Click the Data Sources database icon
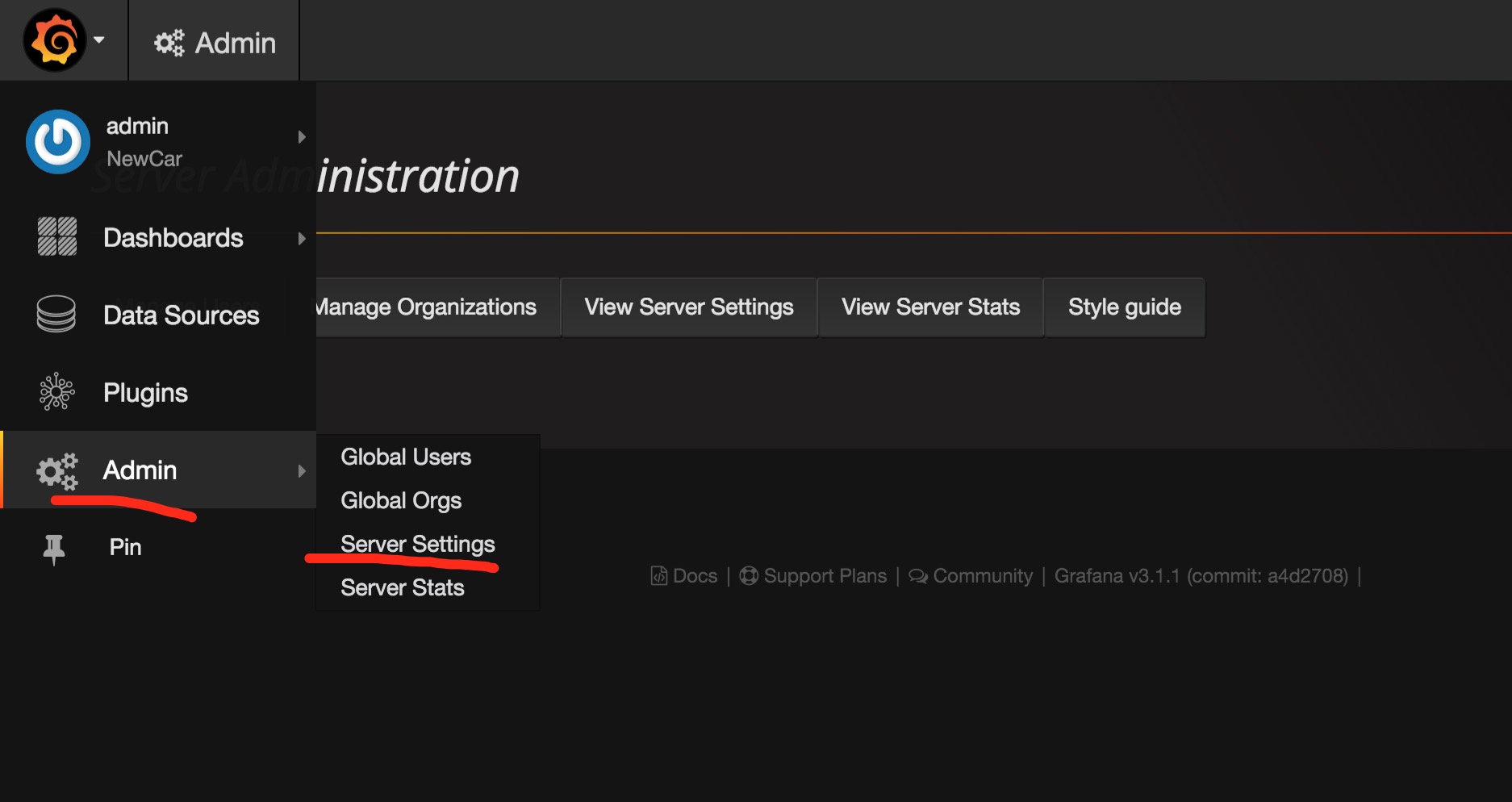 pyautogui.click(x=56, y=315)
